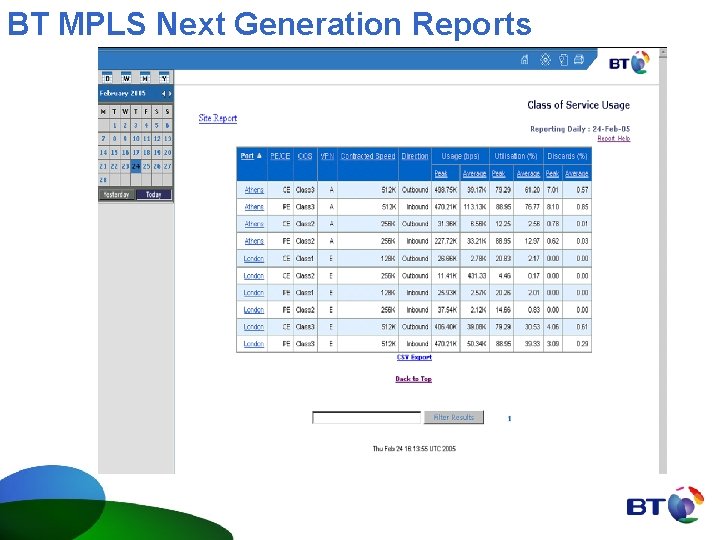Open London link in CE Class1 Outbound row
Image resolution: width=720 pixels, height=540 pixels.
[253, 259]
